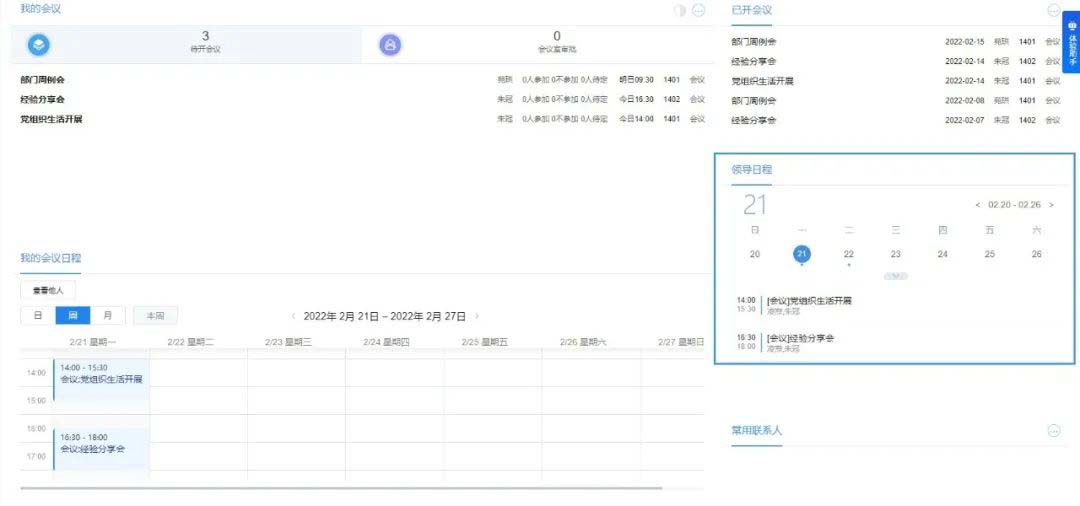The image size is (1080, 506).
Task: Switch schedule to week view (周)
Action: coord(72,316)
